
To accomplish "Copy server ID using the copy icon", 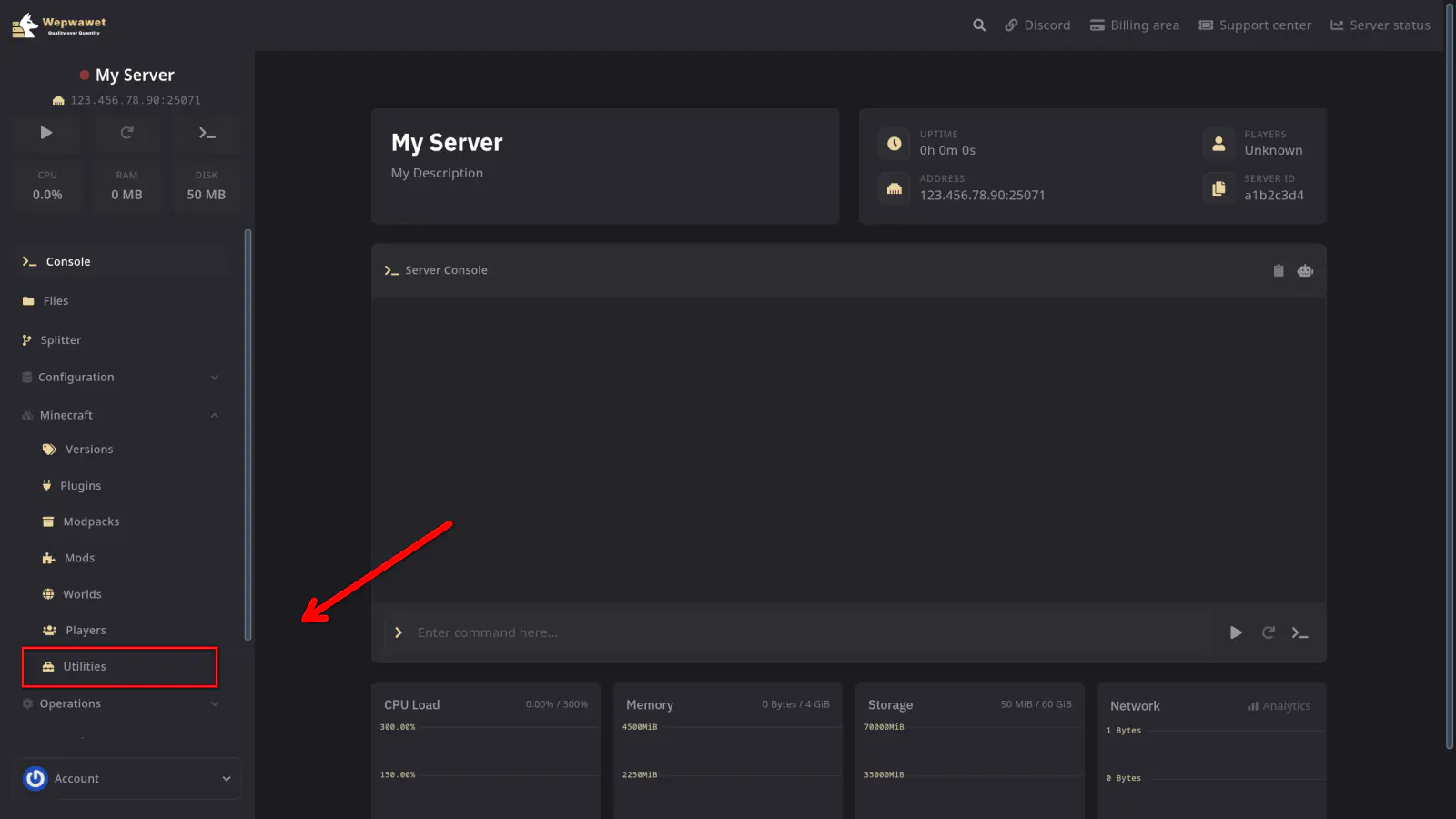I will pos(1218,188).
